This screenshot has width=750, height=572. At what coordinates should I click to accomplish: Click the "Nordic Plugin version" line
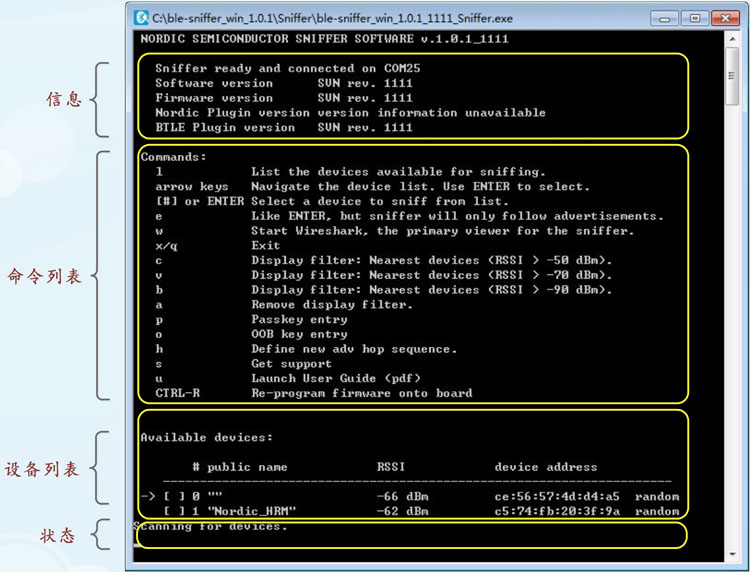tap(351, 113)
